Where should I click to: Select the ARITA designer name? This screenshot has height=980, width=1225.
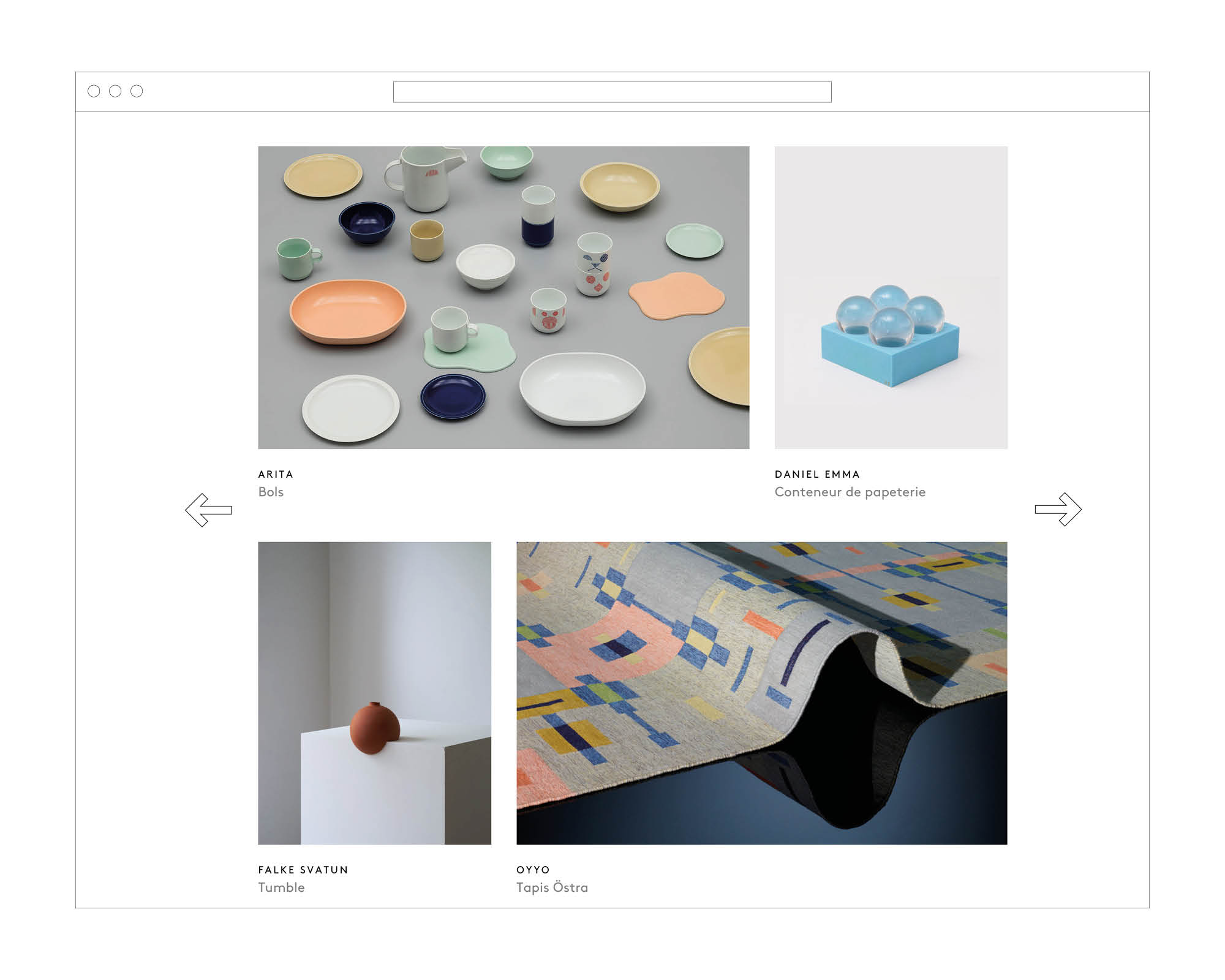coord(276,474)
